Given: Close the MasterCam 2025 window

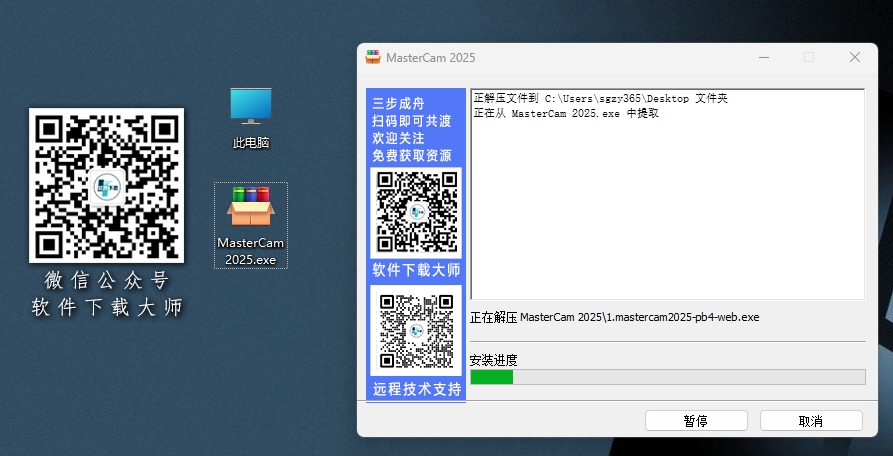Looking at the screenshot, I should point(854,57).
